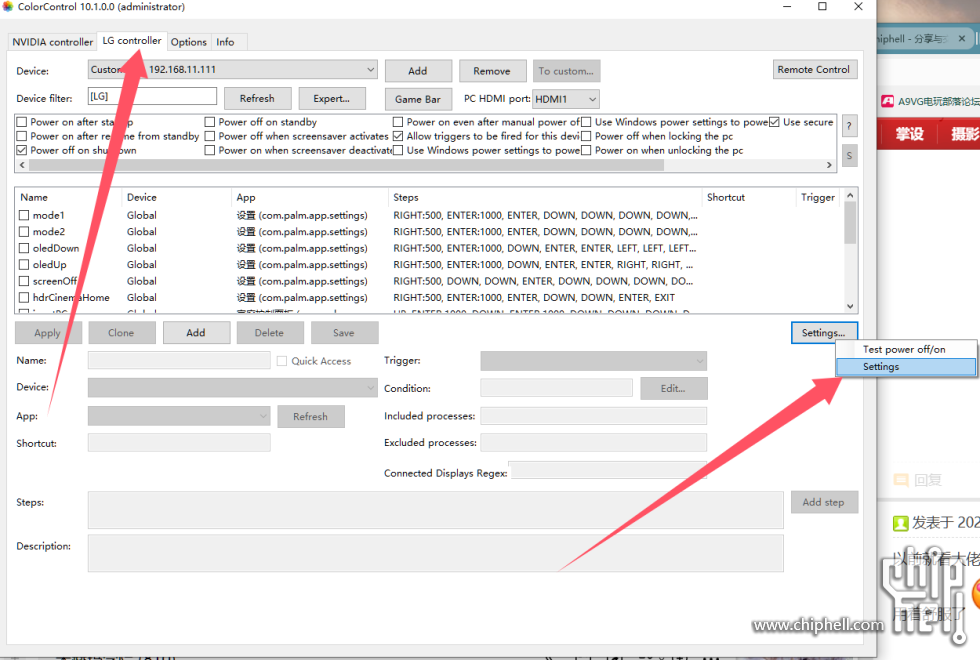Image resolution: width=980 pixels, height=660 pixels.
Task: Click the 'To custom...' button
Action: 567,71
